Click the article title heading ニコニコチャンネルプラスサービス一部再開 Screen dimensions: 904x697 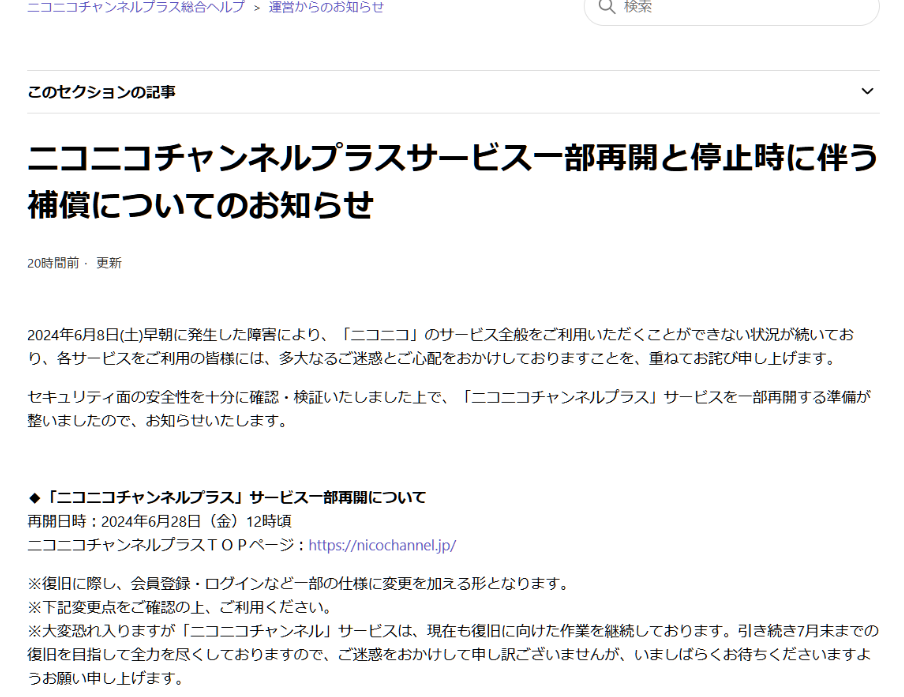coord(452,158)
